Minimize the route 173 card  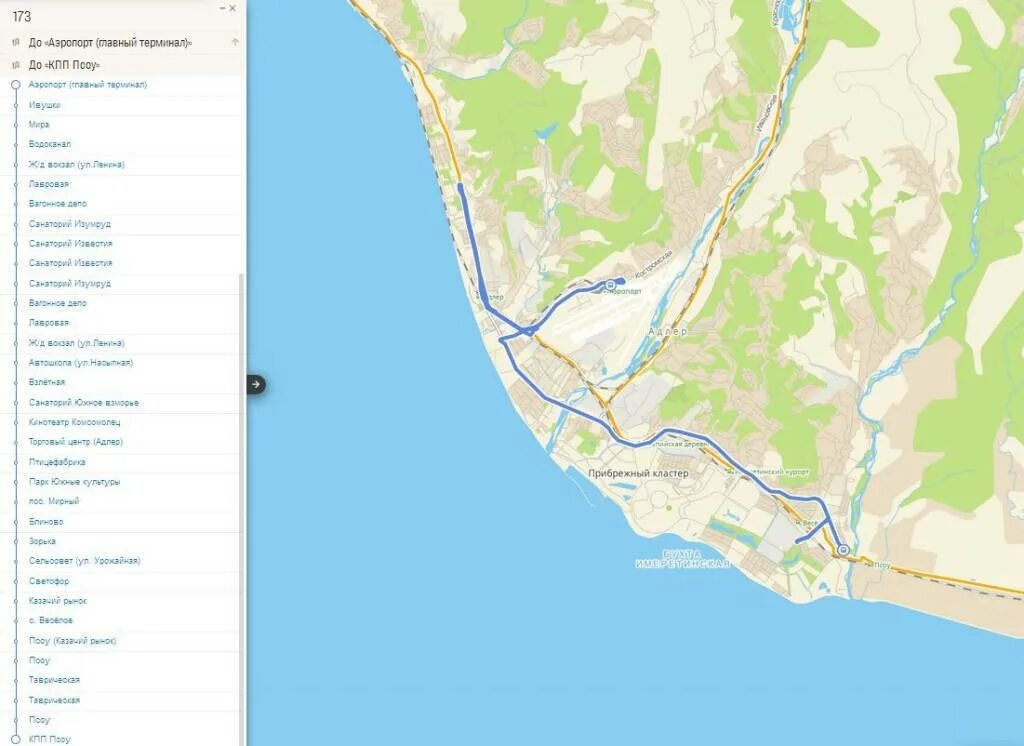tap(222, 8)
